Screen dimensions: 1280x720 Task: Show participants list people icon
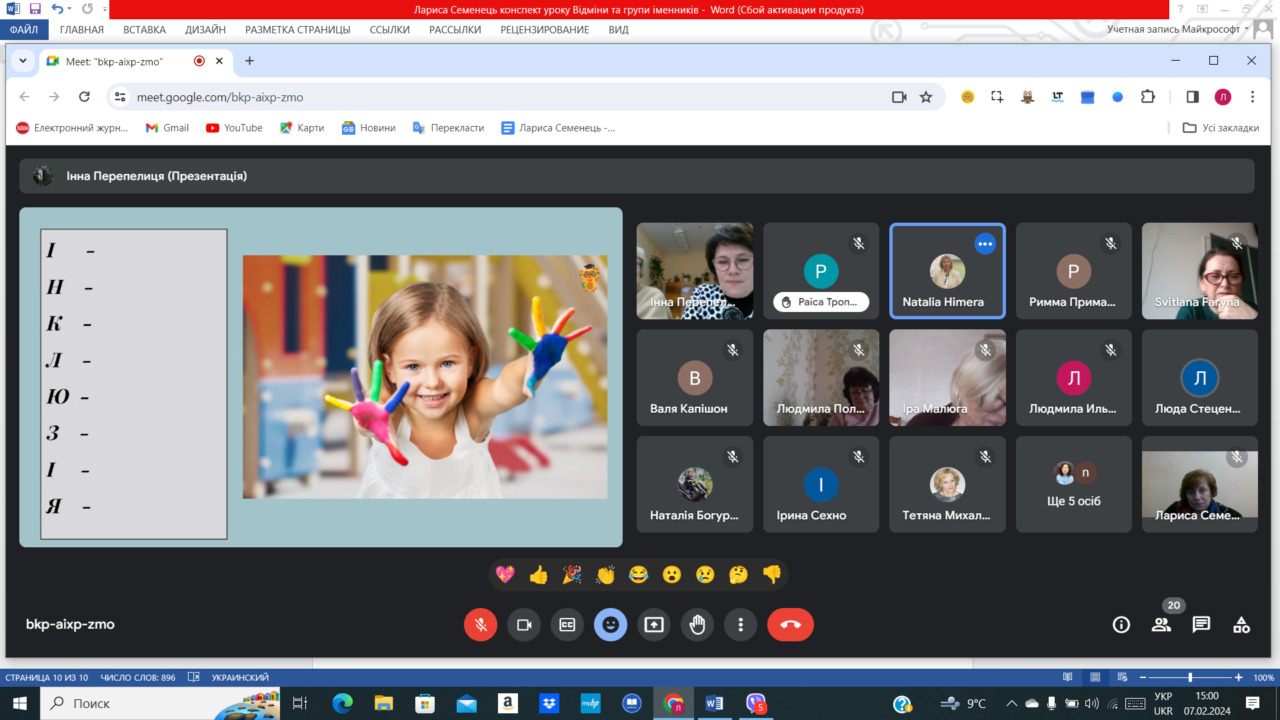[1161, 624]
